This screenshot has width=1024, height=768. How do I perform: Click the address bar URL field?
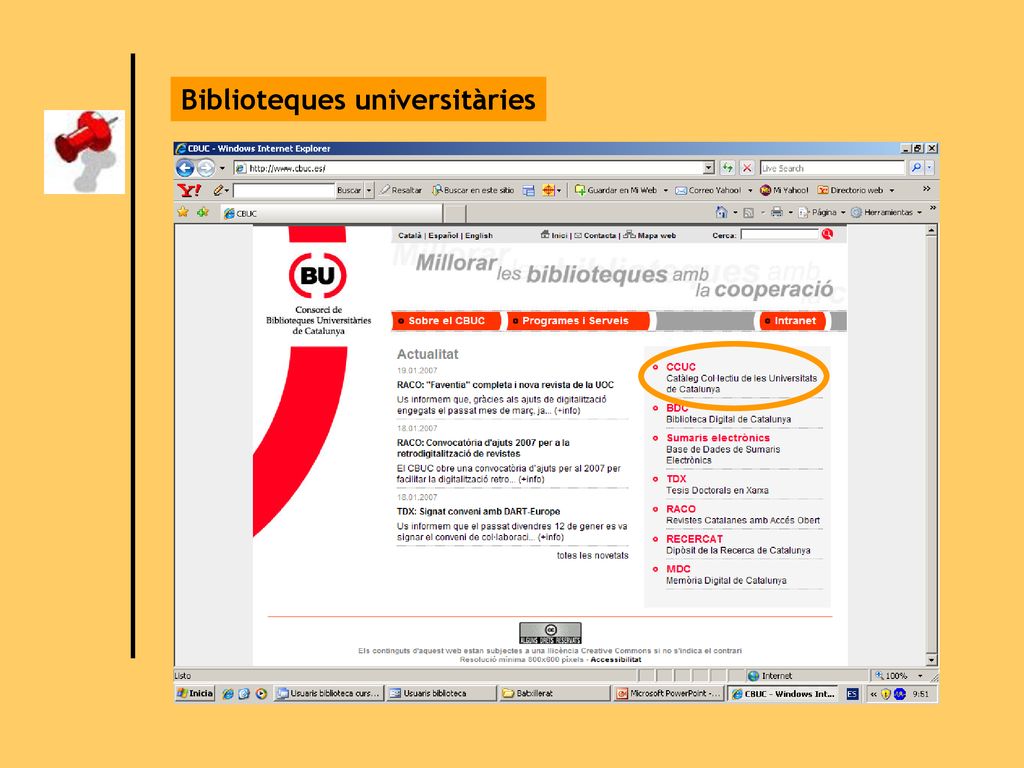coord(469,168)
